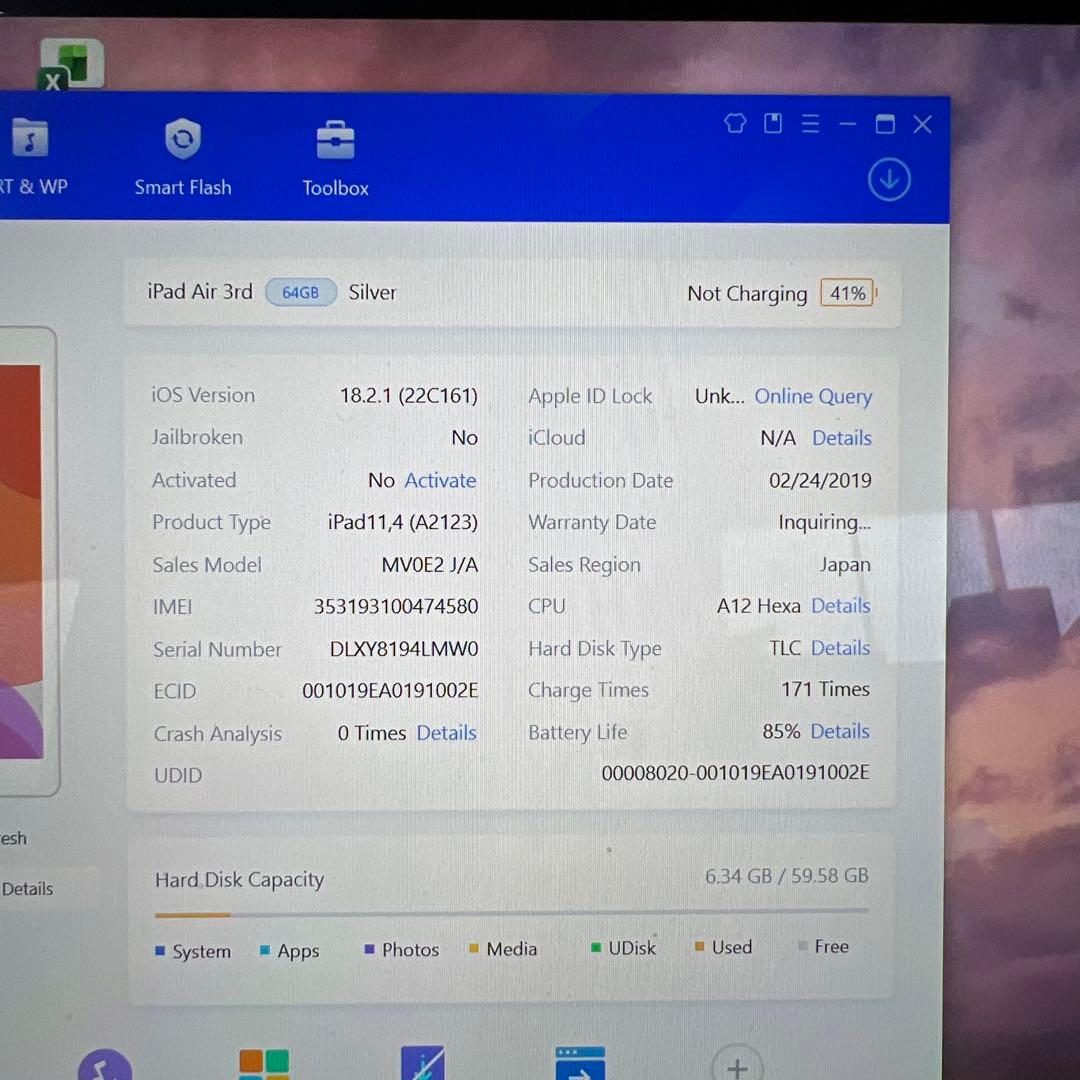
Task: Click the Activate link
Action: tap(440, 481)
